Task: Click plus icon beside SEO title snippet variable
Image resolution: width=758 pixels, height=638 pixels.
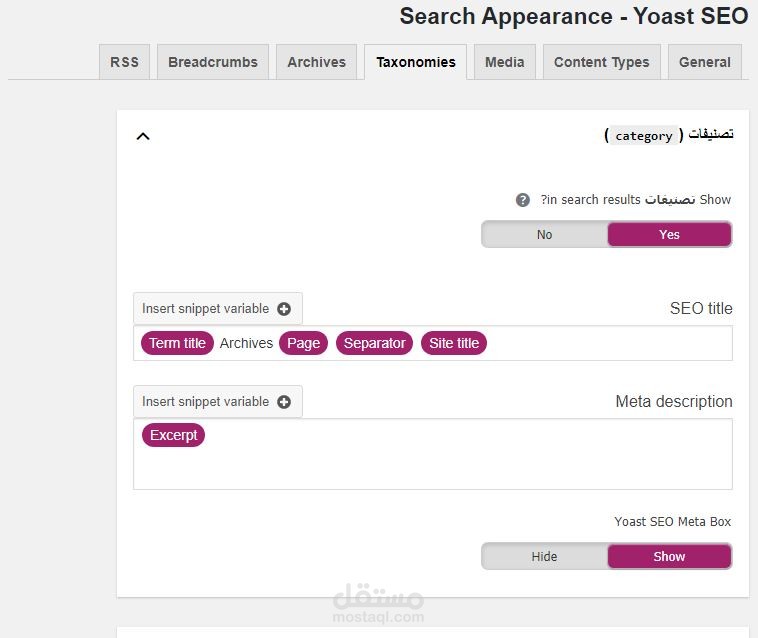Action: tap(284, 309)
